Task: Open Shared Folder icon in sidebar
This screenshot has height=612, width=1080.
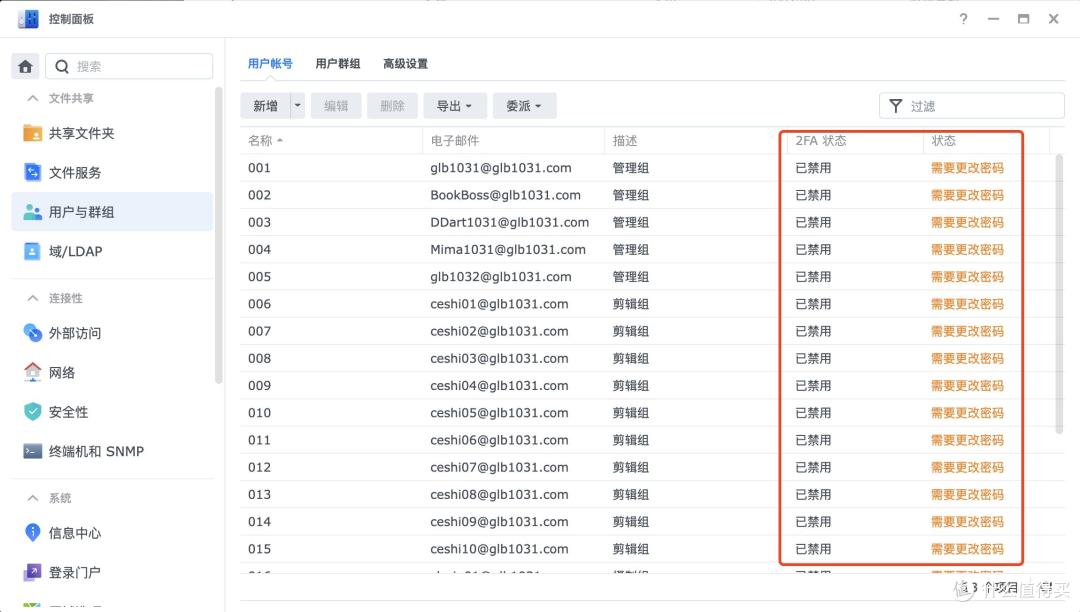Action: click(32, 133)
